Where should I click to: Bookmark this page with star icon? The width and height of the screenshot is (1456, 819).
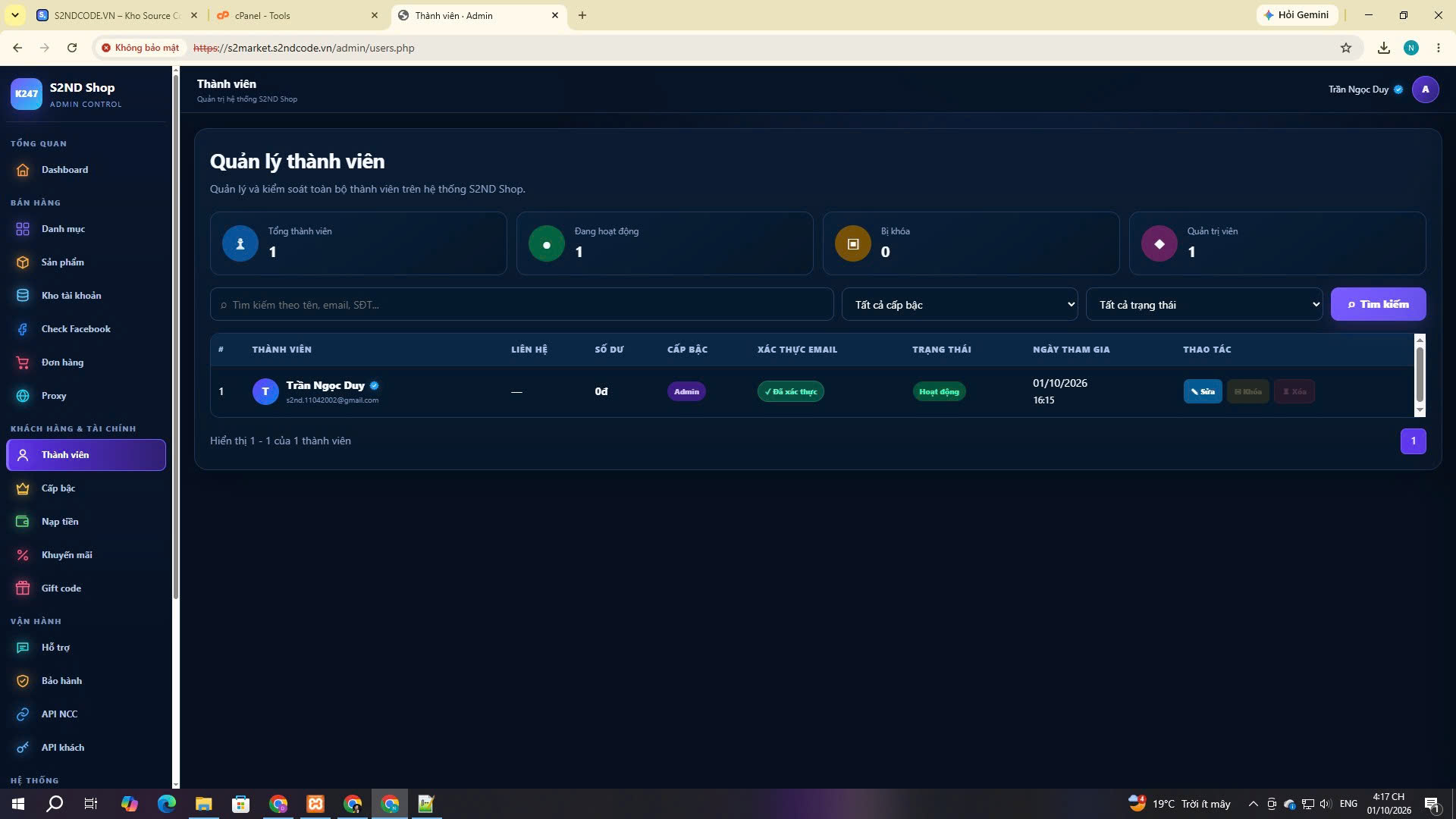point(1346,48)
